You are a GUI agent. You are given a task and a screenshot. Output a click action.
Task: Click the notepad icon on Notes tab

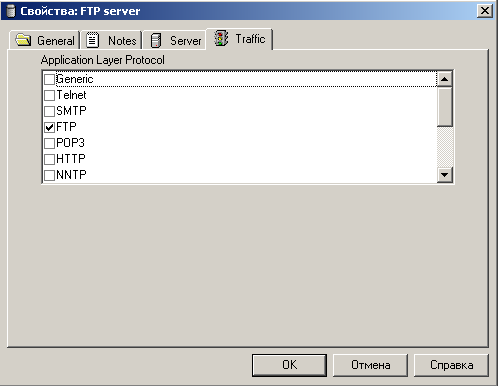pos(93,40)
